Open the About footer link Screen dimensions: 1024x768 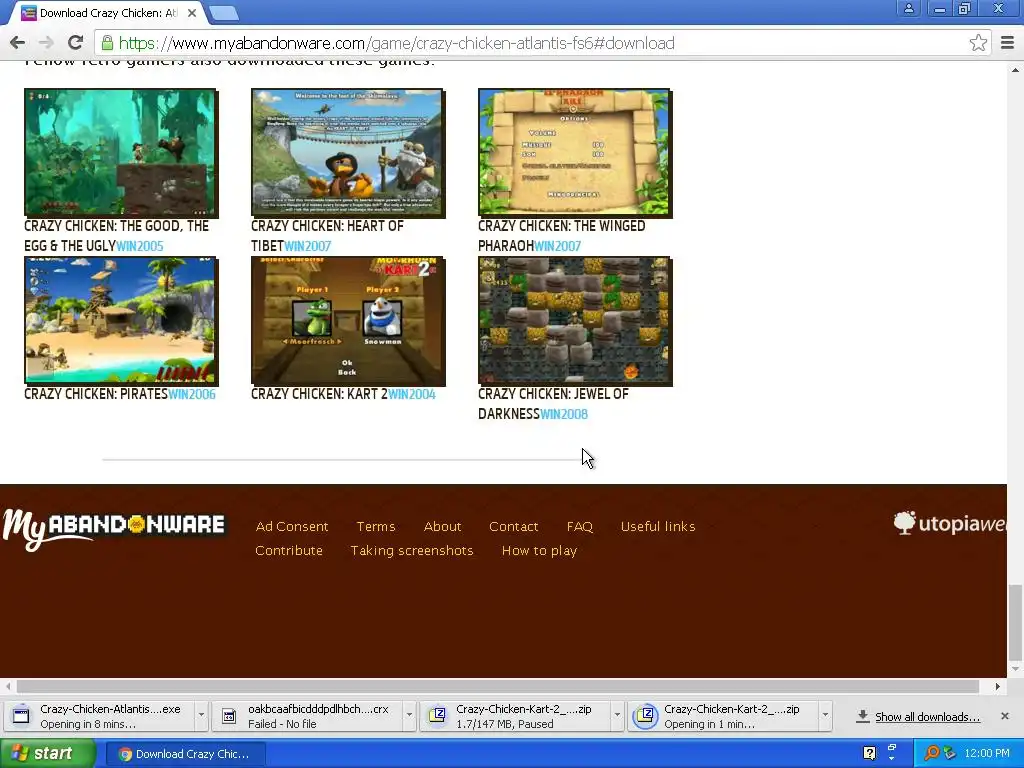(x=442, y=526)
